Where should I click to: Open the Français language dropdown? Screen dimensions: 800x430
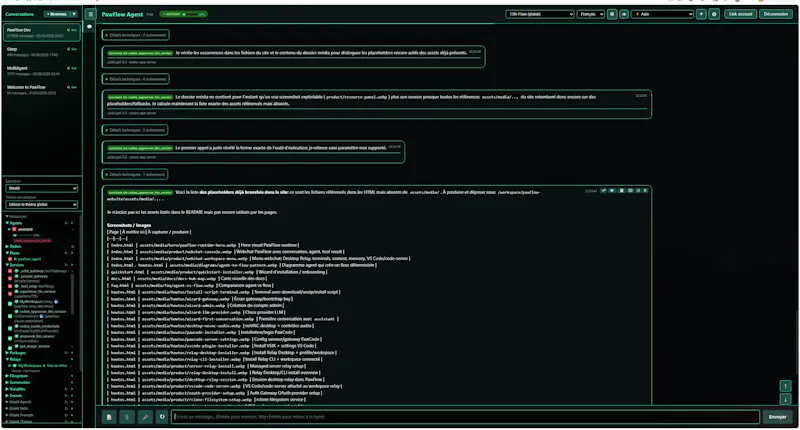591,14
